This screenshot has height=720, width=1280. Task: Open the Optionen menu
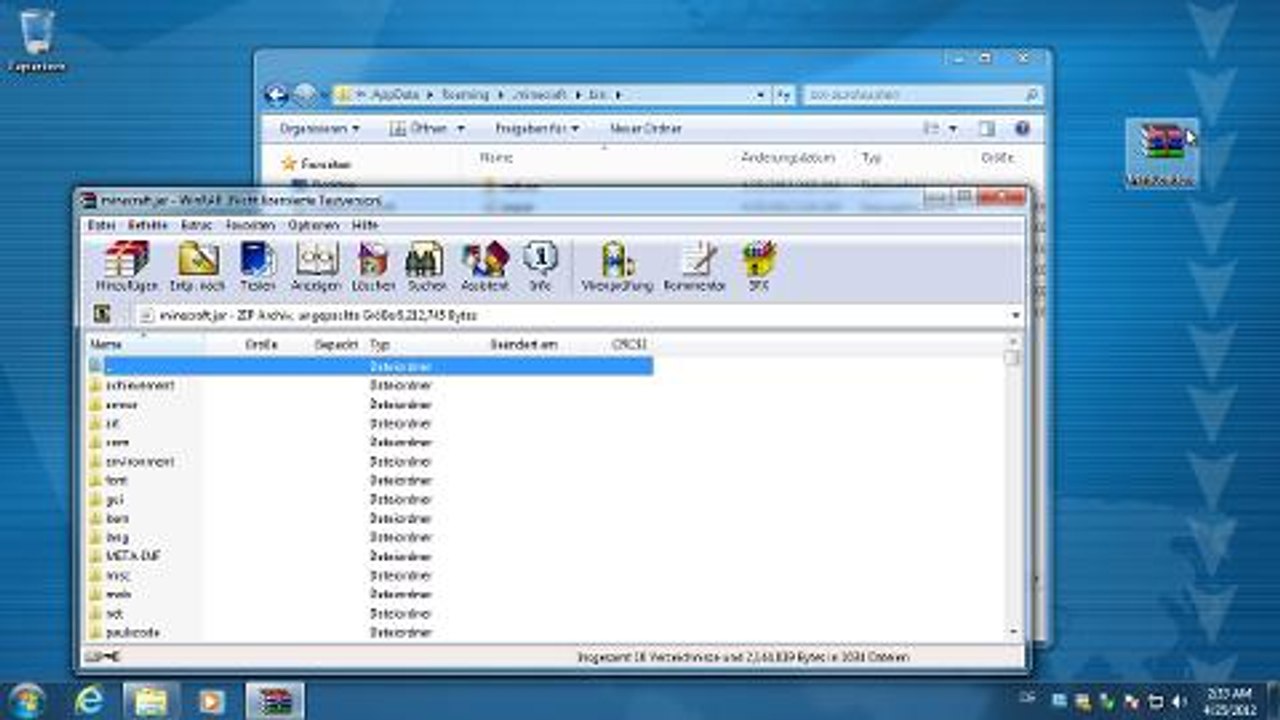coord(314,225)
